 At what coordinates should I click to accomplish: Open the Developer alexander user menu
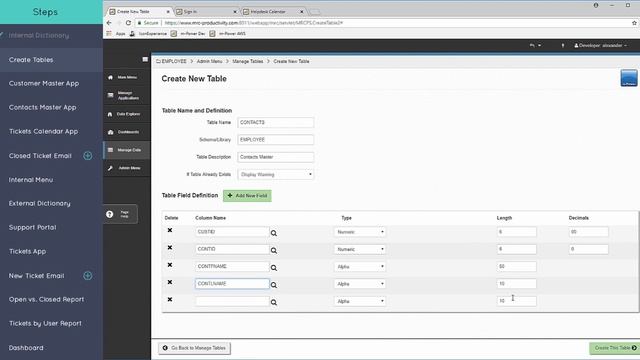[x=600, y=45]
